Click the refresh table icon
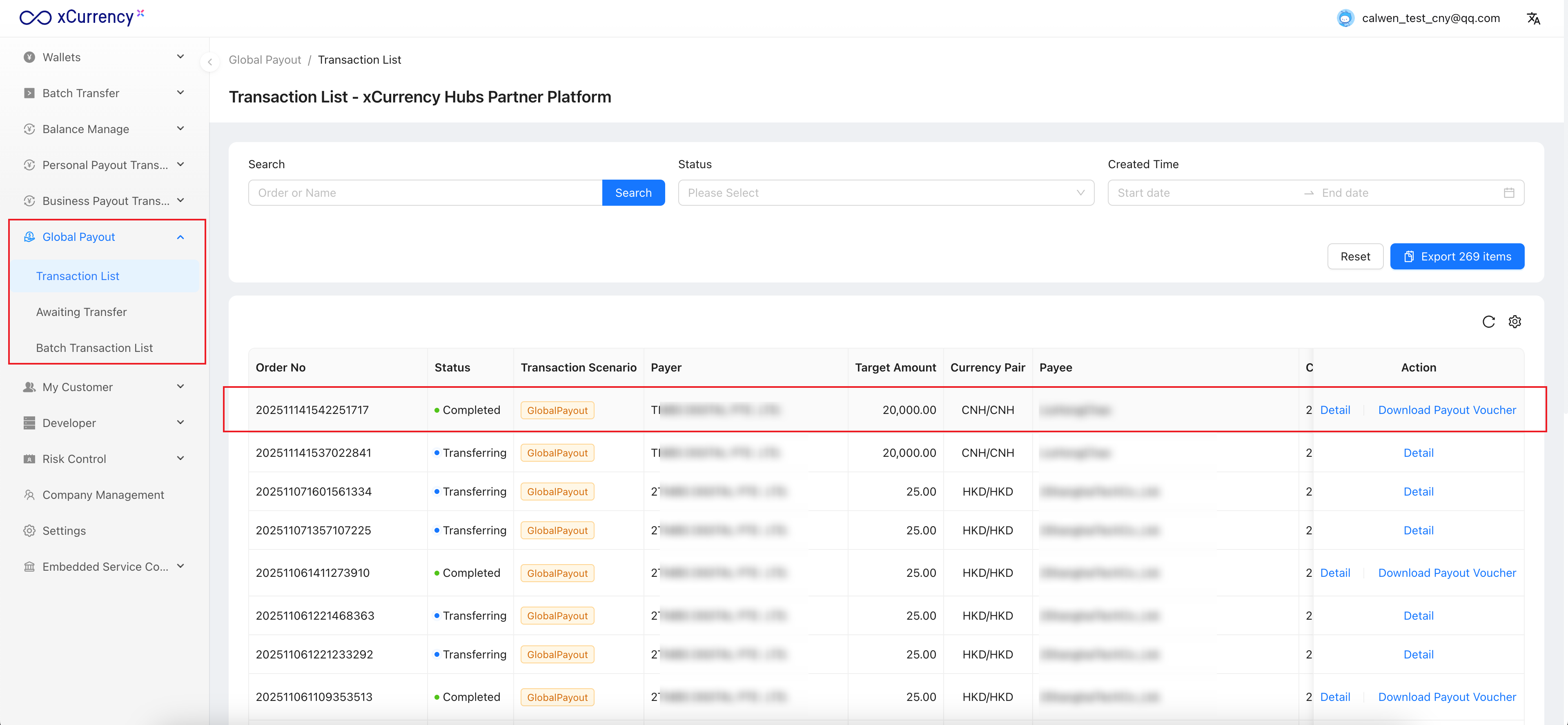 [1488, 321]
